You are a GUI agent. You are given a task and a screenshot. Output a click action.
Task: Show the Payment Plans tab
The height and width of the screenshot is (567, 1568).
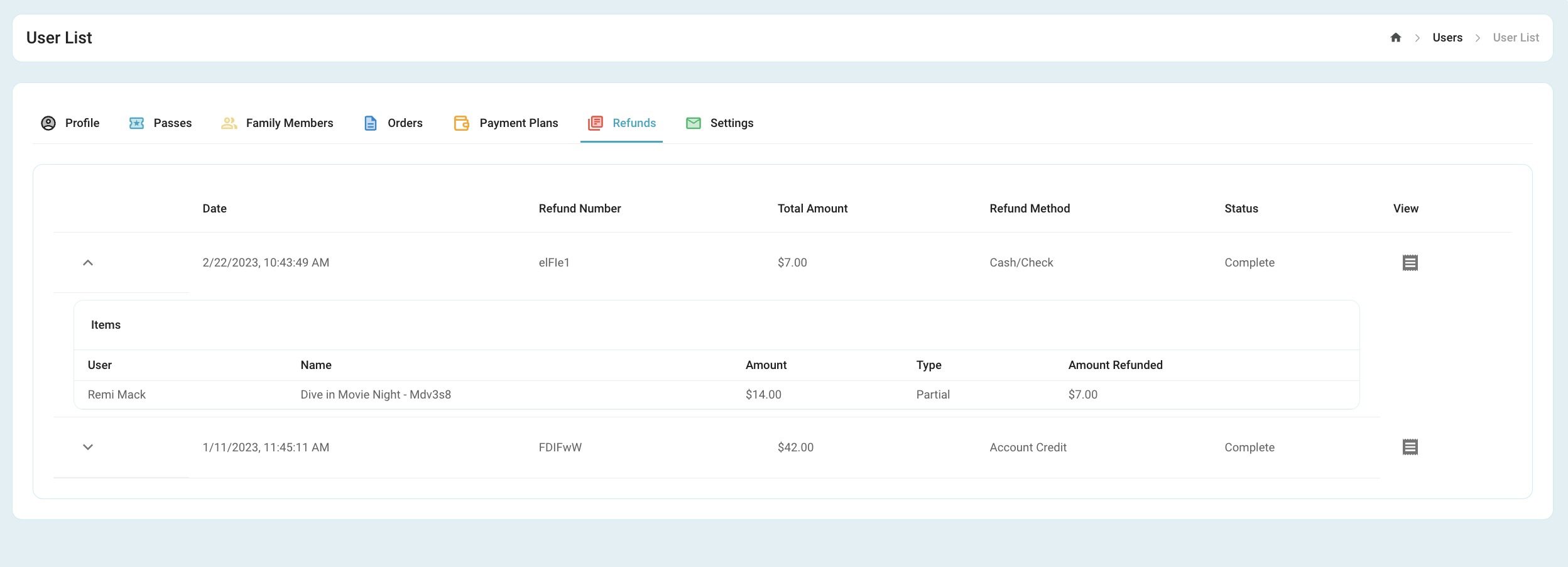506,123
